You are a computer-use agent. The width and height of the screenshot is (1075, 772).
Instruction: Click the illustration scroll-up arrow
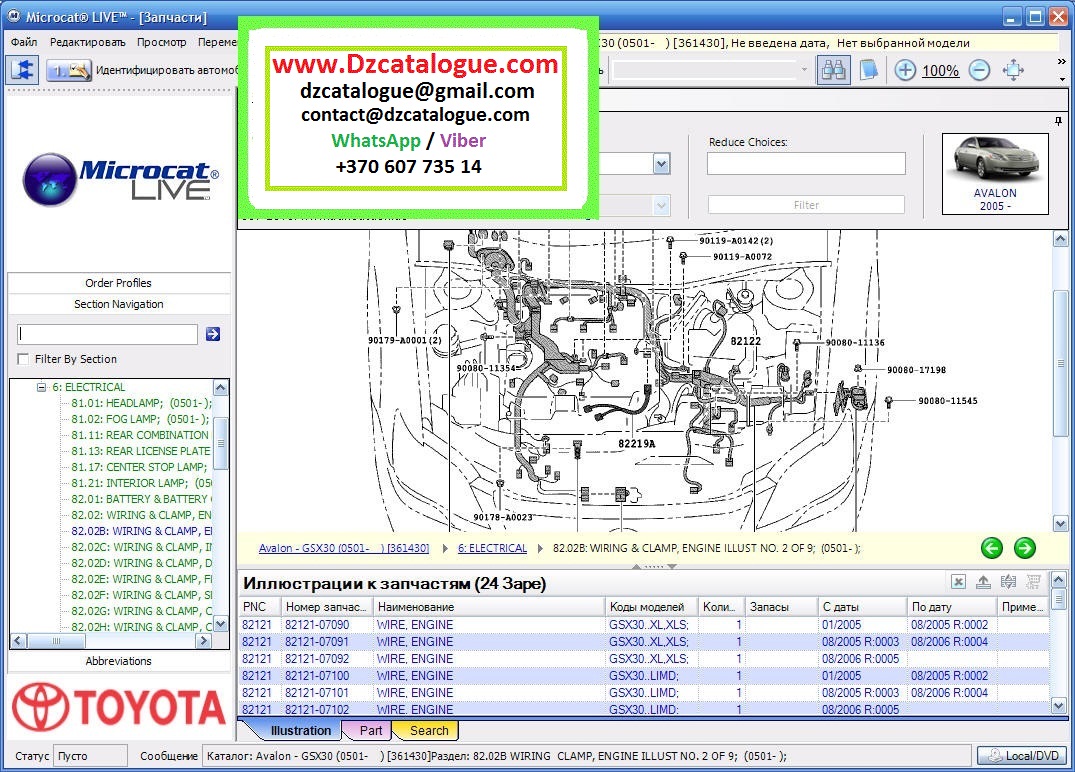click(1060, 239)
